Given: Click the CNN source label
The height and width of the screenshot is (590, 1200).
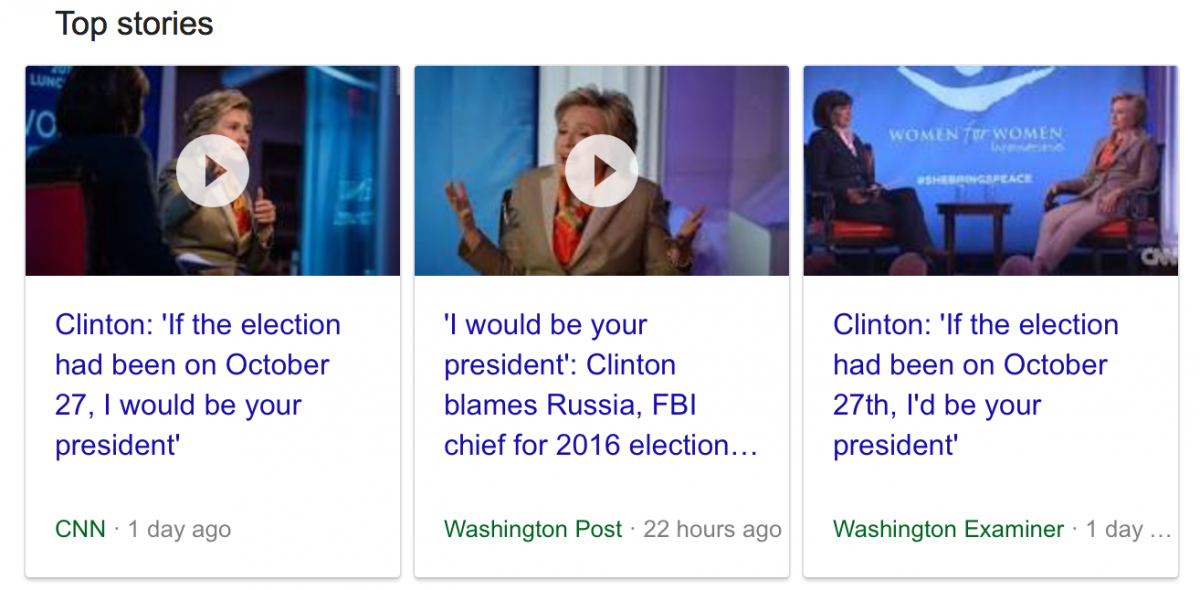Looking at the screenshot, I should point(80,529).
